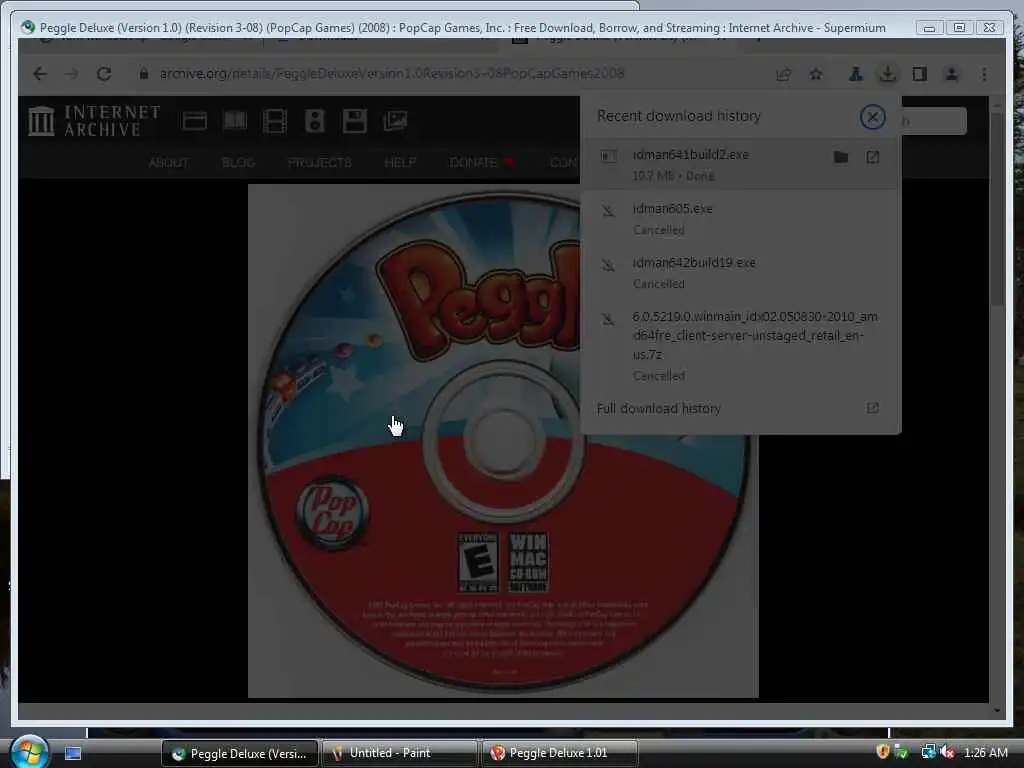
Task: Open the Video film icon
Action: coord(274,121)
